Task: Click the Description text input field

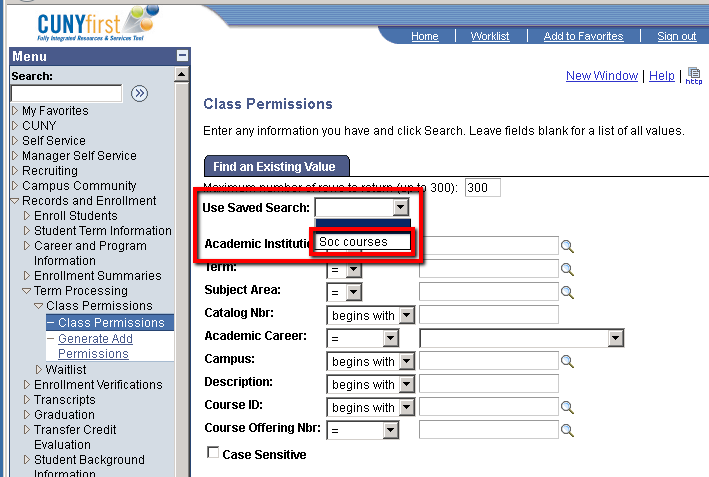Action: (x=488, y=385)
